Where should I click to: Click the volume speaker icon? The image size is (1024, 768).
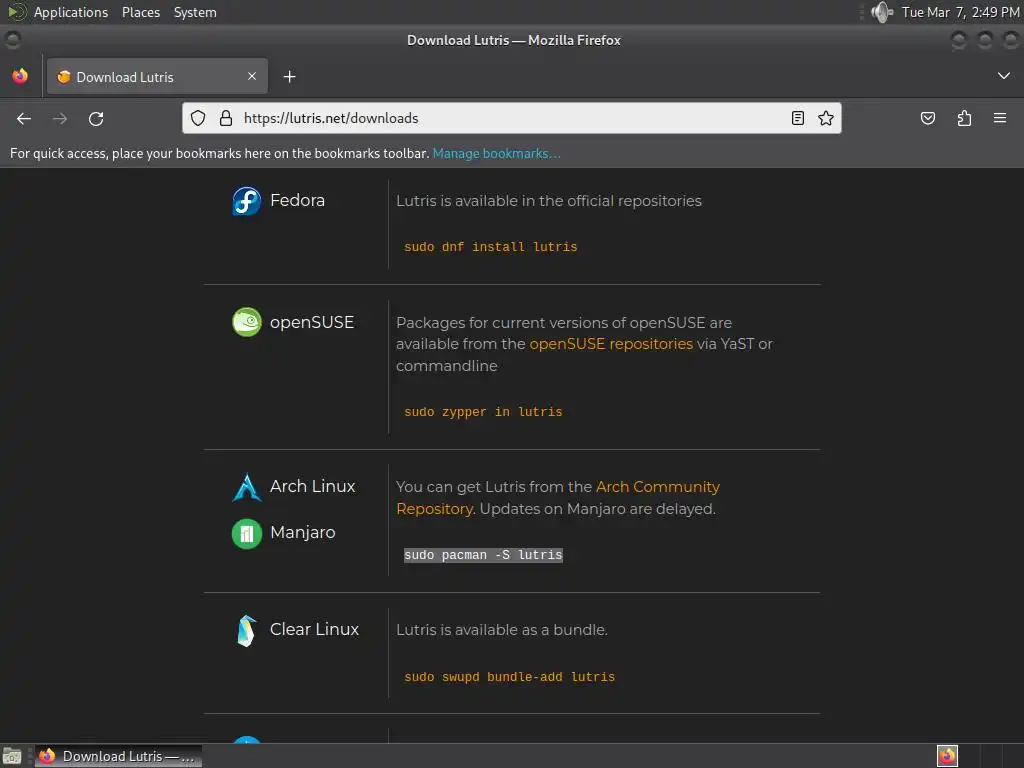882,12
